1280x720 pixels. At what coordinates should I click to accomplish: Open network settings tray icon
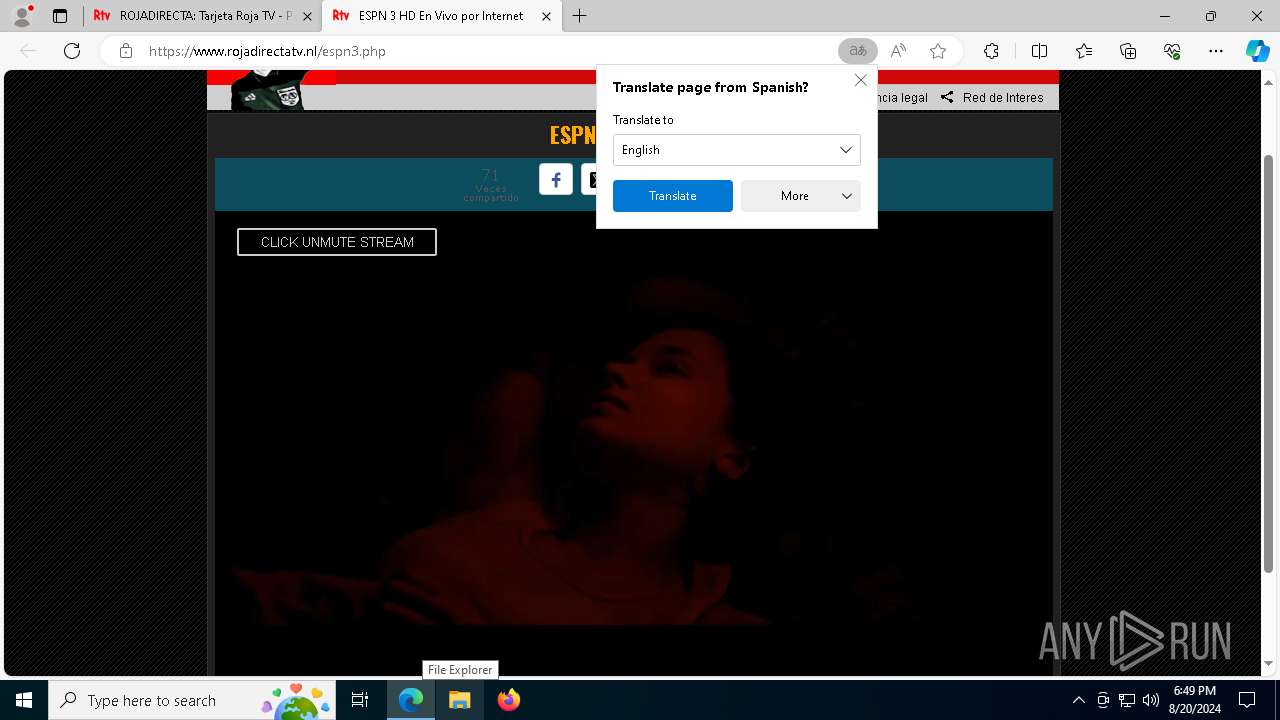[x=1127, y=700]
